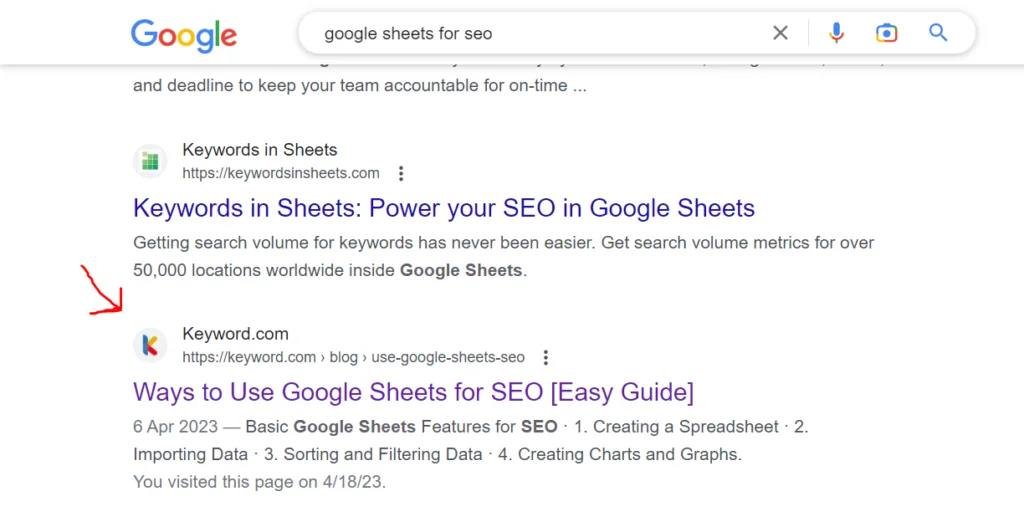Click the https://keywordsinsheets.com URL text
Screen dimensions: 1024x522
[281, 173]
